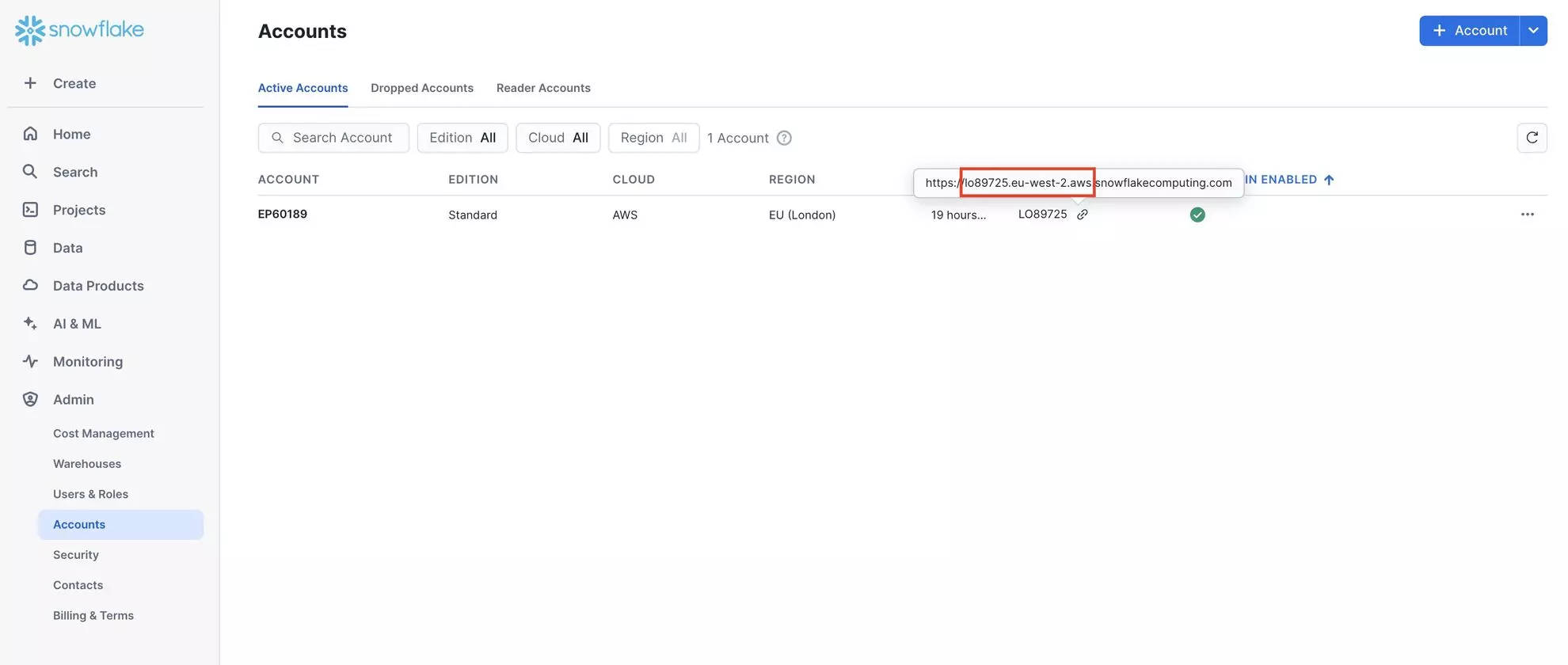
Task: Refresh the accounts list
Action: [x=1532, y=138]
